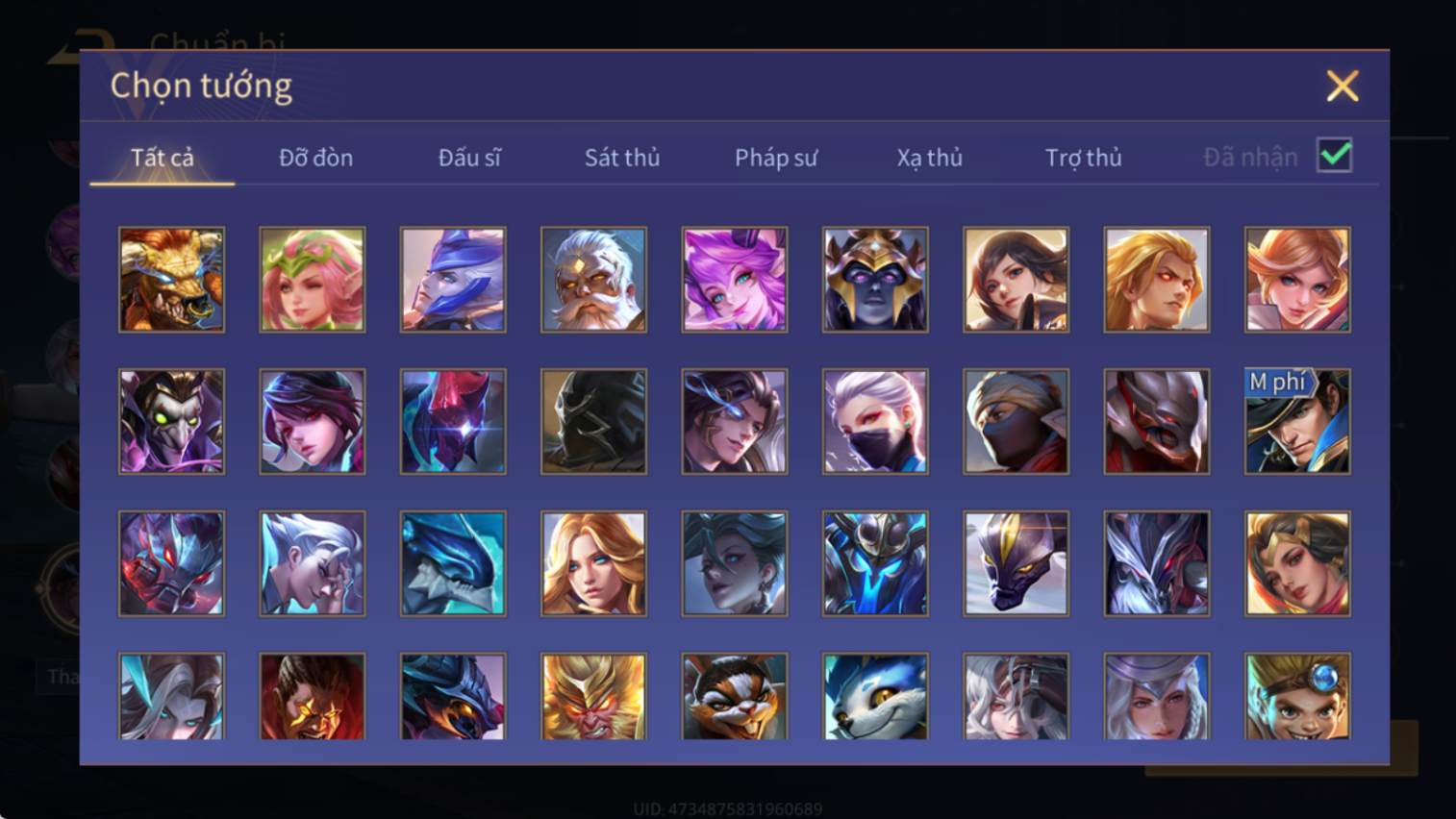Select the hero tagged 'M phí'
The width and height of the screenshot is (1456, 819).
(1297, 422)
